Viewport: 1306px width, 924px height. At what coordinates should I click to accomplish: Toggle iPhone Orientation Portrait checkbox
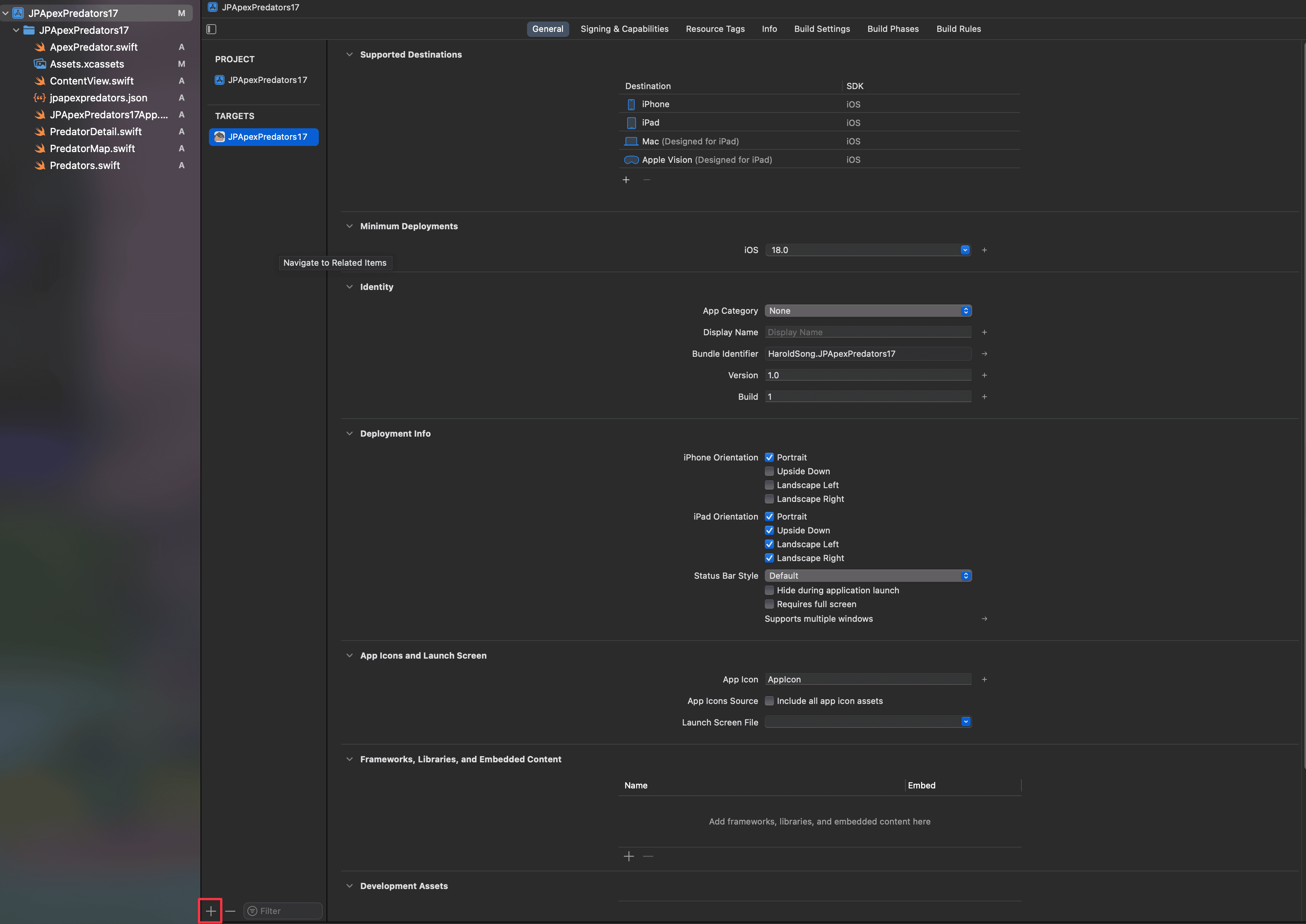point(769,457)
